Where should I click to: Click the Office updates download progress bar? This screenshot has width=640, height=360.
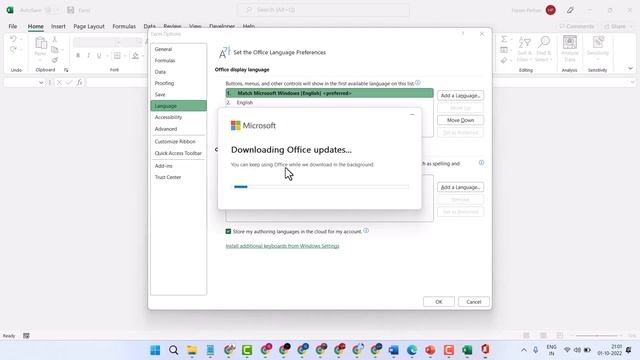320,187
